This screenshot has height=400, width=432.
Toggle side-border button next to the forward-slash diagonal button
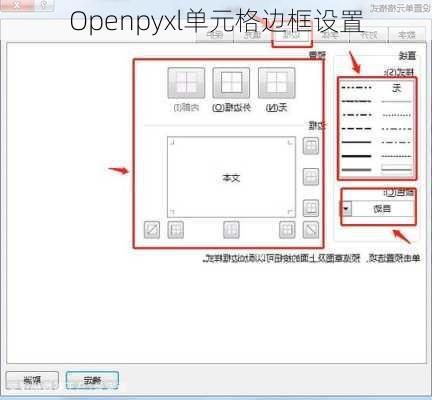[176, 230]
